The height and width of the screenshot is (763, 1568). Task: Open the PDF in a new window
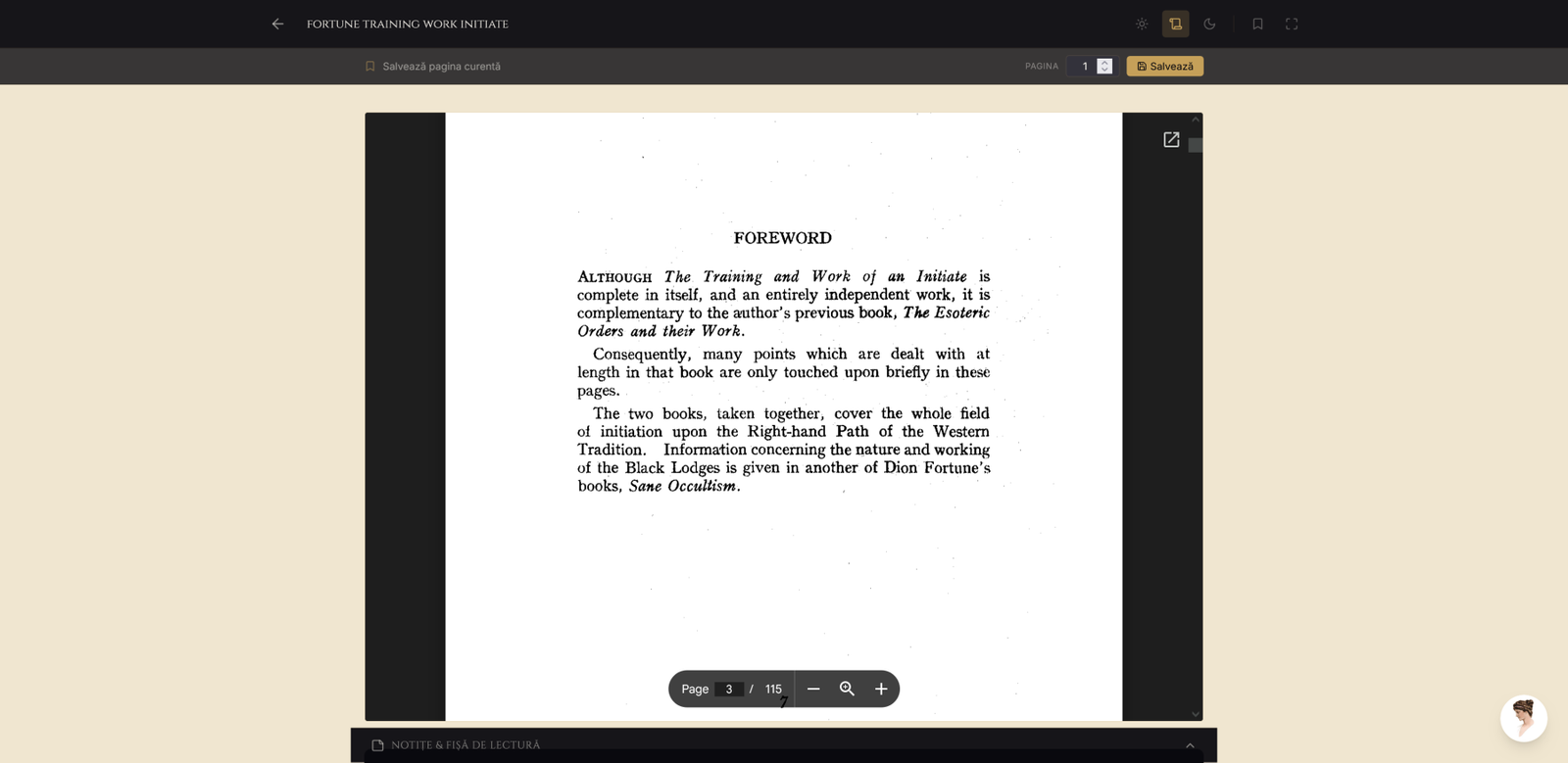click(x=1171, y=140)
